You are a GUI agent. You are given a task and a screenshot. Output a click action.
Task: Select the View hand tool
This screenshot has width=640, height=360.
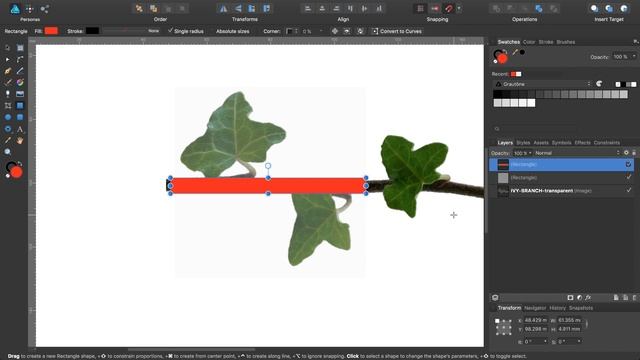click(20, 140)
